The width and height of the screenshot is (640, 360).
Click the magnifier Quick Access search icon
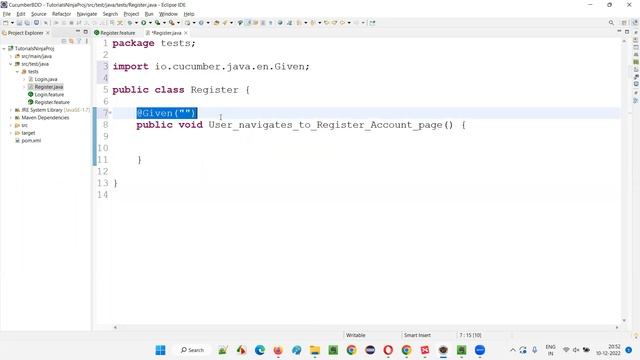pyautogui.click(x=611, y=23)
